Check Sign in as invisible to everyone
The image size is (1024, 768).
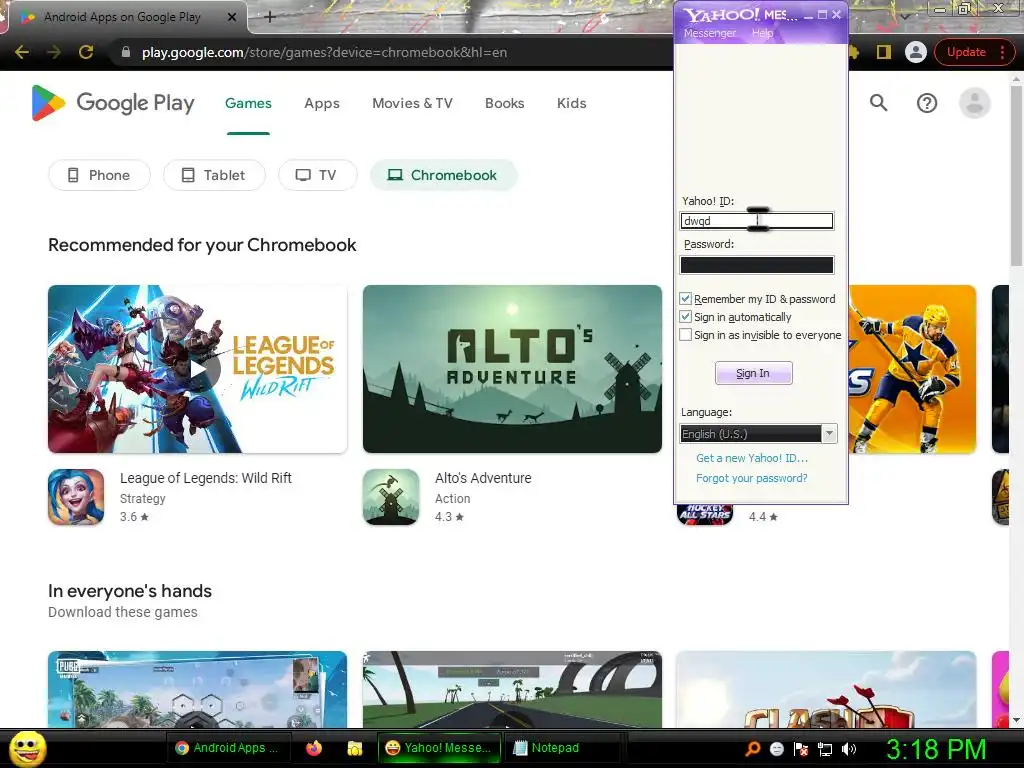(x=686, y=335)
